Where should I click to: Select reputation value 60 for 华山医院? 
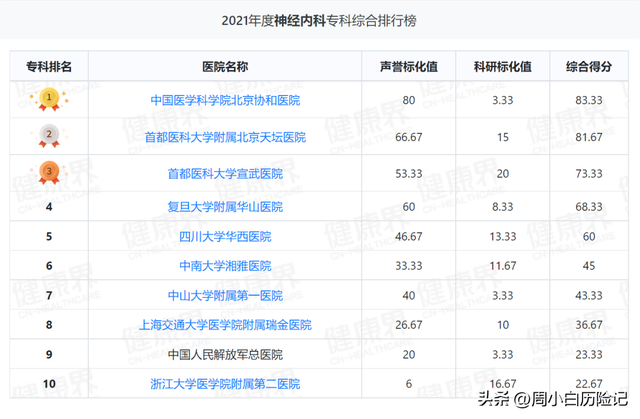point(409,207)
